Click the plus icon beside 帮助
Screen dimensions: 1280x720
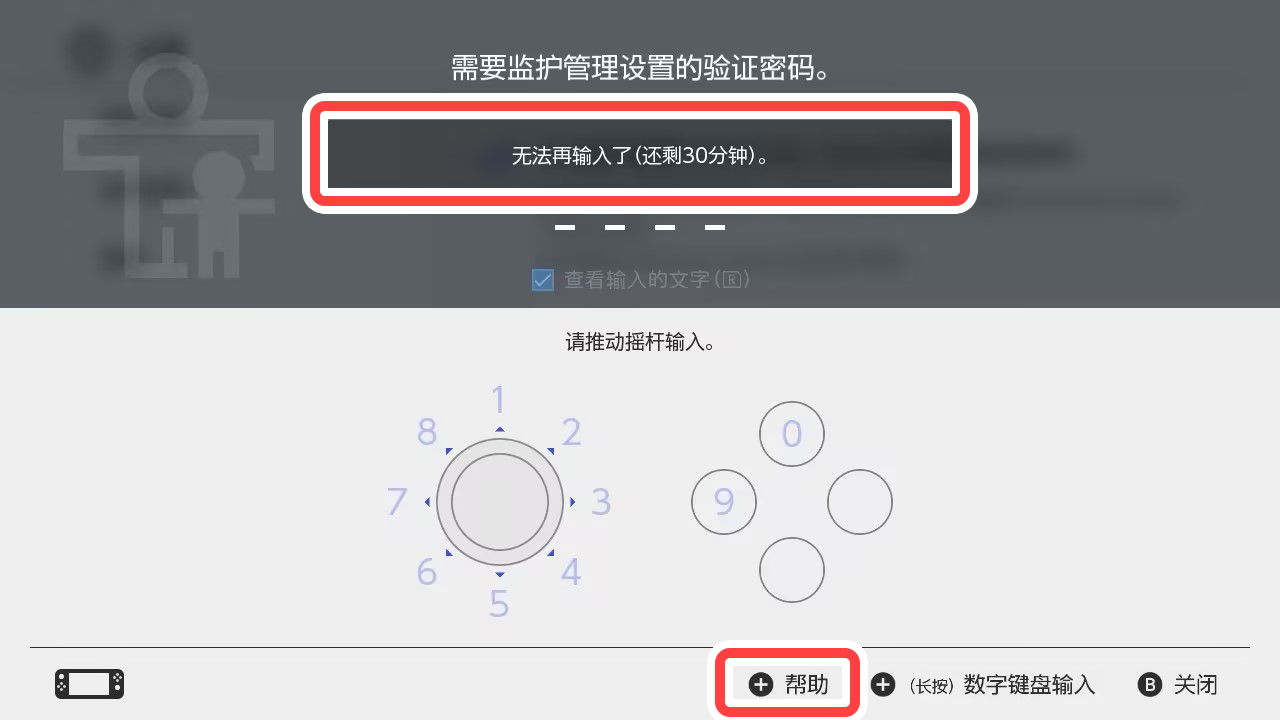[761, 685]
